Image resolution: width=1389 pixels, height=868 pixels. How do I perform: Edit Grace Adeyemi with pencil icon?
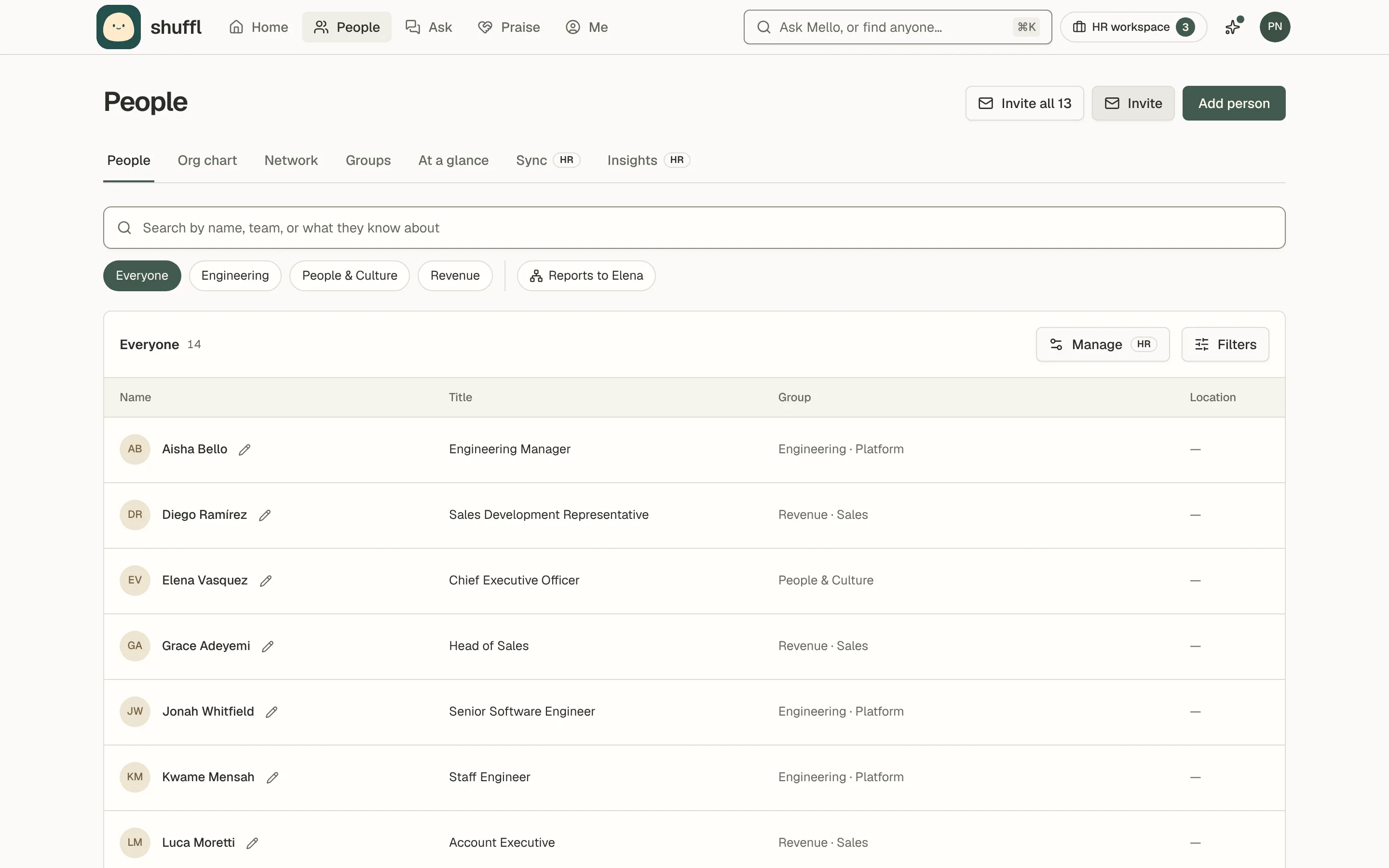(268, 646)
